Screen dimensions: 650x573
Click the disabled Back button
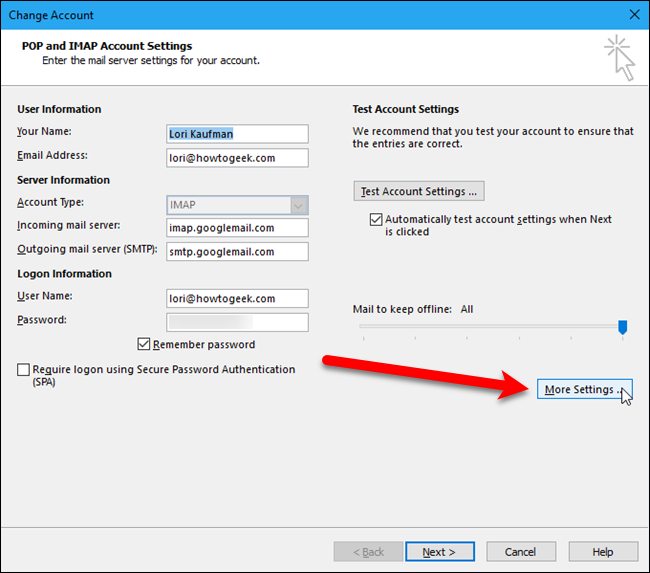tap(368, 551)
